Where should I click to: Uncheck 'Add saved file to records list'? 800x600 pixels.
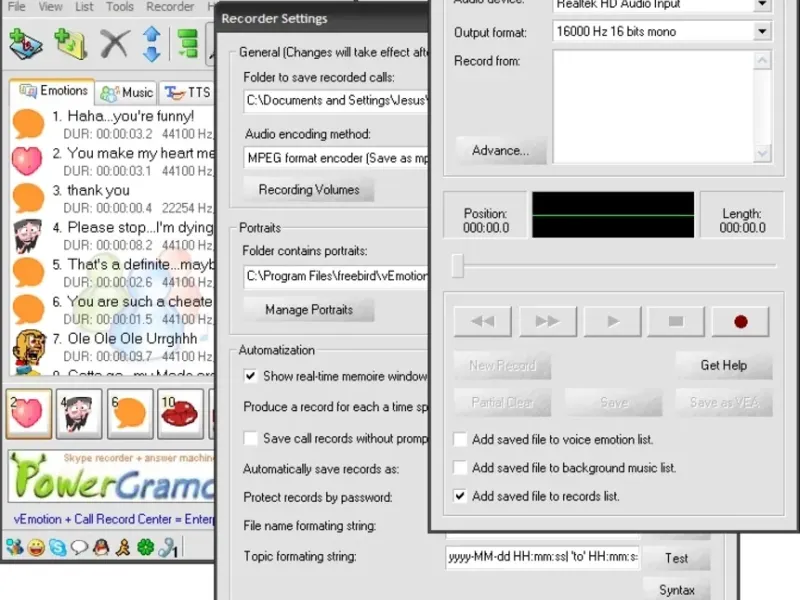[460, 496]
